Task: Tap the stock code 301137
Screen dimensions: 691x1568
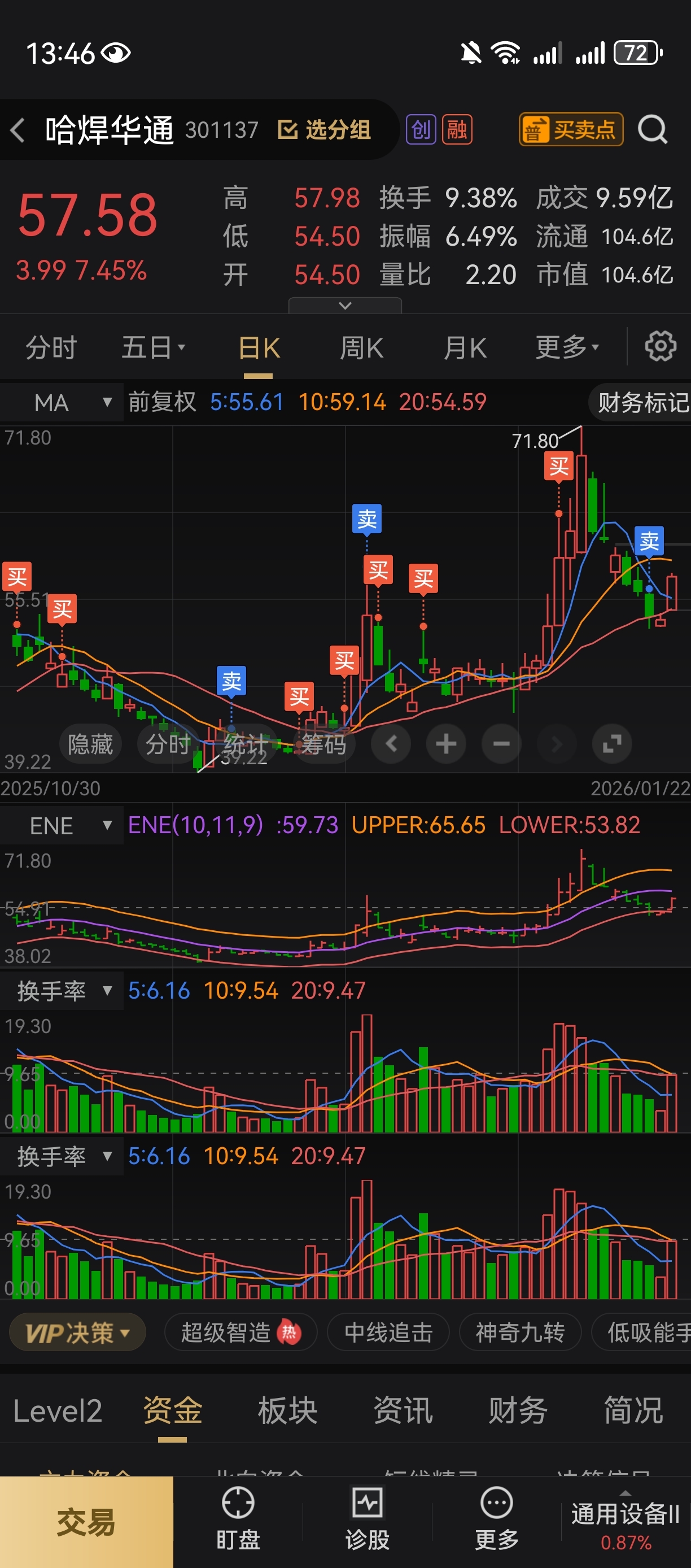Action: tap(222, 130)
